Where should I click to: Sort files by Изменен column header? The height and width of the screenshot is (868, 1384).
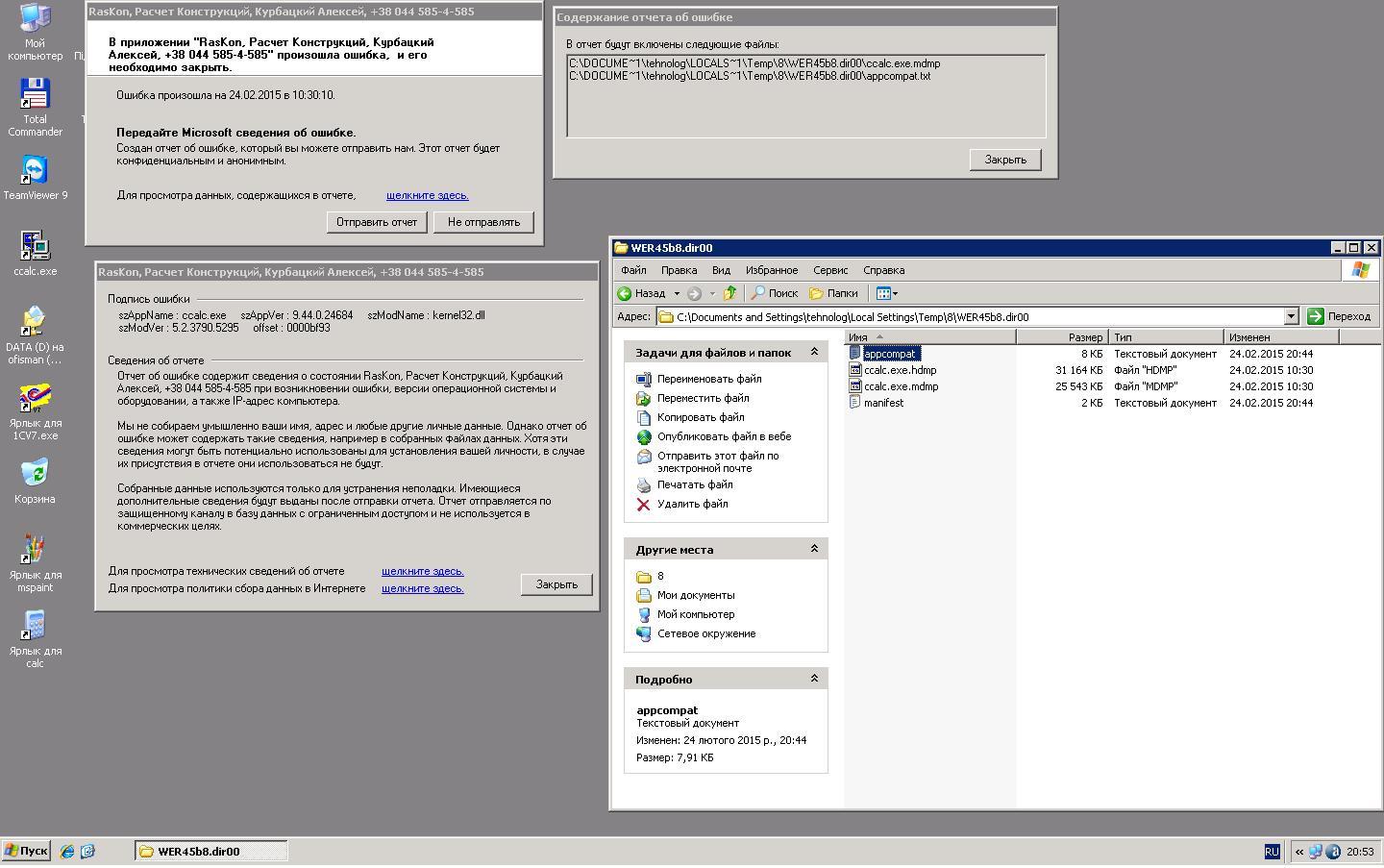click(x=1281, y=337)
